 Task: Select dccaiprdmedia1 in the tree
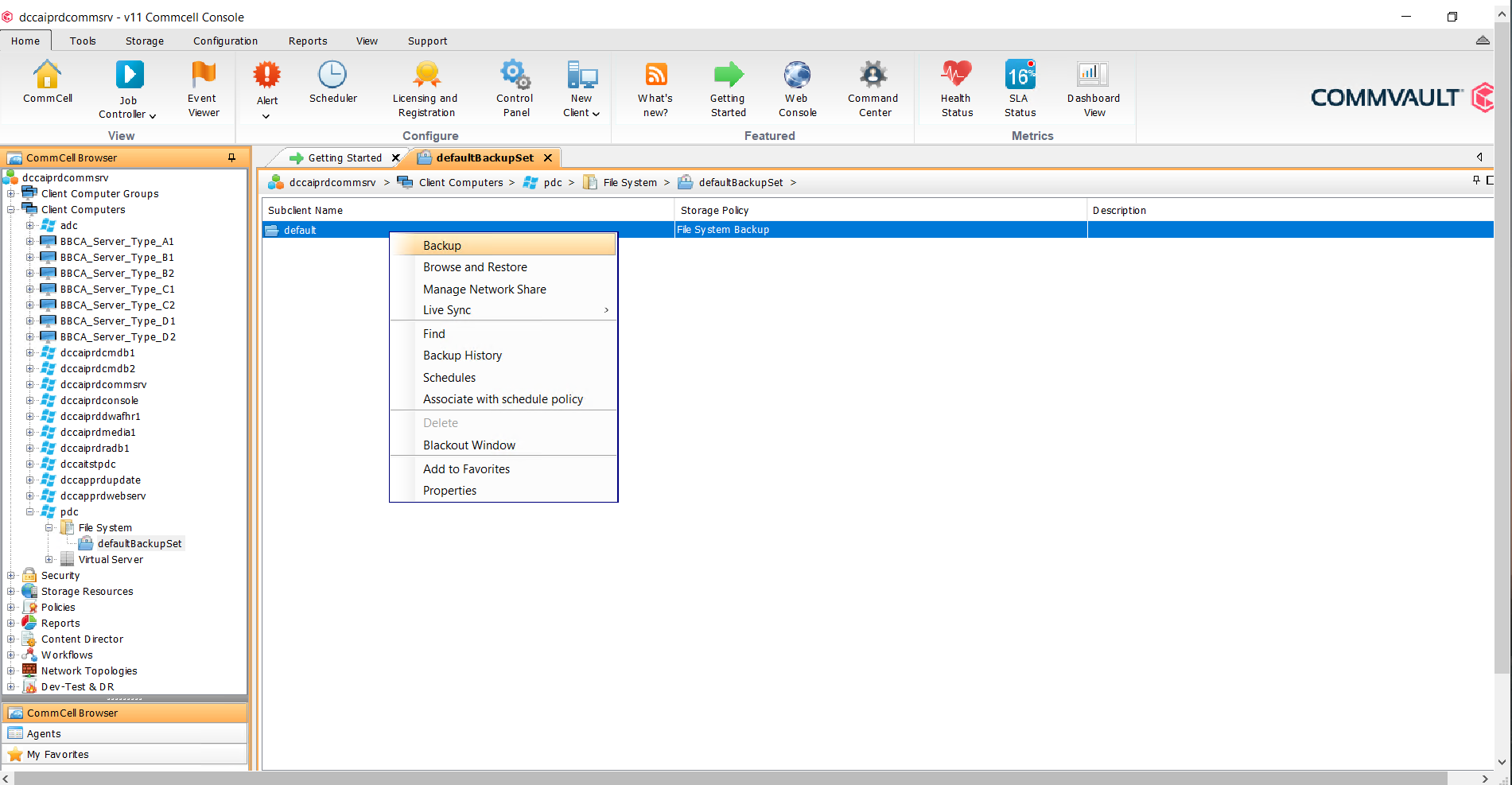(x=98, y=432)
